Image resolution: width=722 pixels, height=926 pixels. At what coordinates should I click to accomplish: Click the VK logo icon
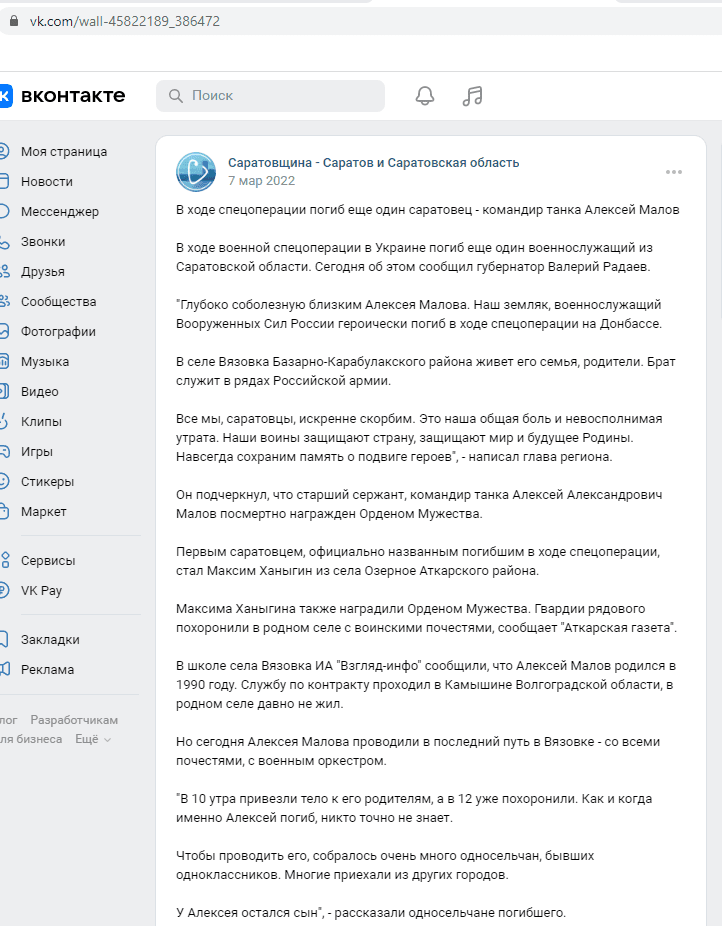point(5,96)
